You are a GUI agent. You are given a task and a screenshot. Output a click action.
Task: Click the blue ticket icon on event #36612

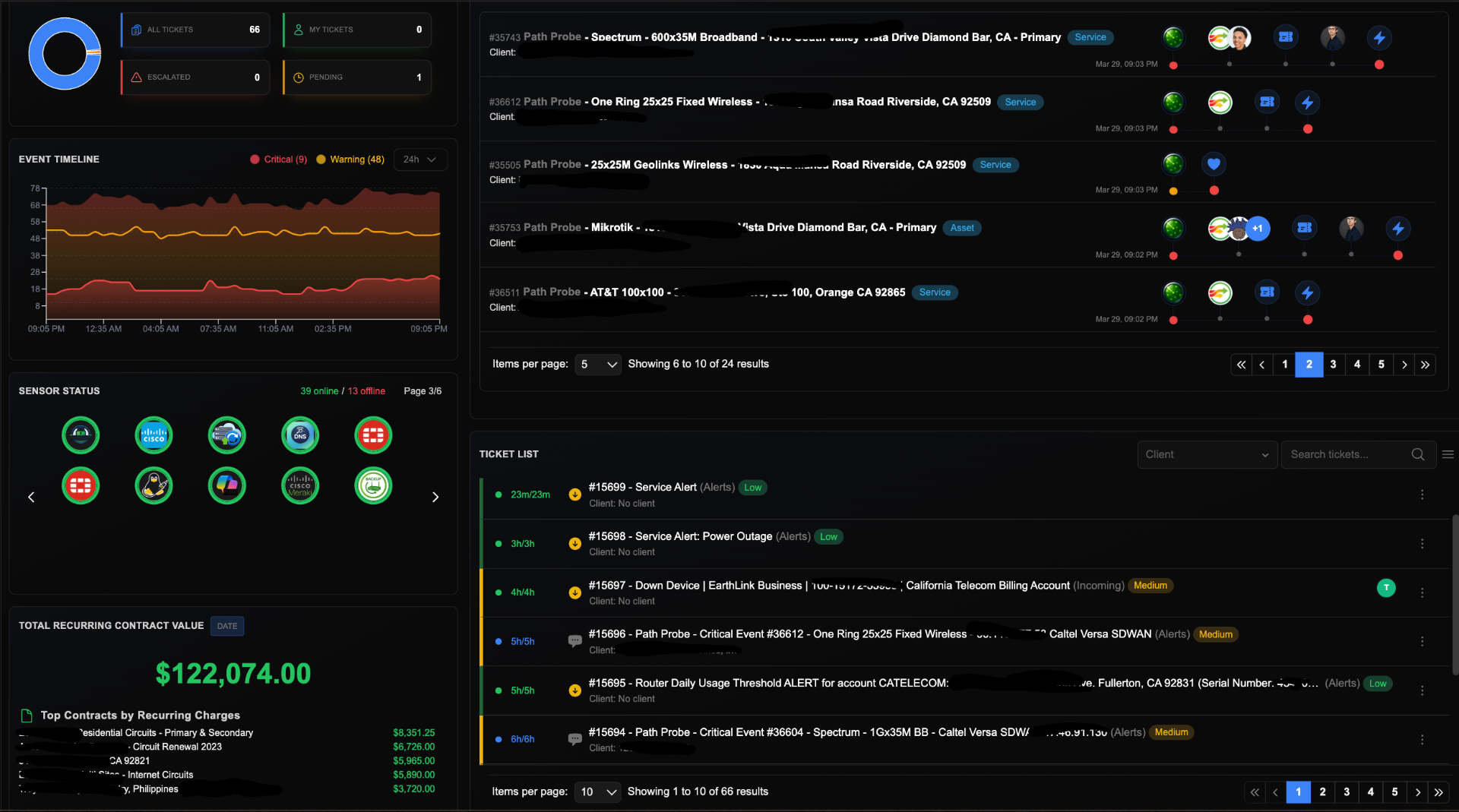click(x=1266, y=101)
